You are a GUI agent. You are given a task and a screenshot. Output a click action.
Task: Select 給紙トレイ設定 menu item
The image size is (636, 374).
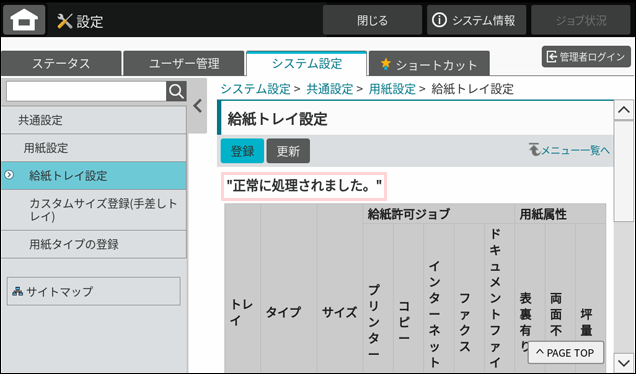[94, 176]
